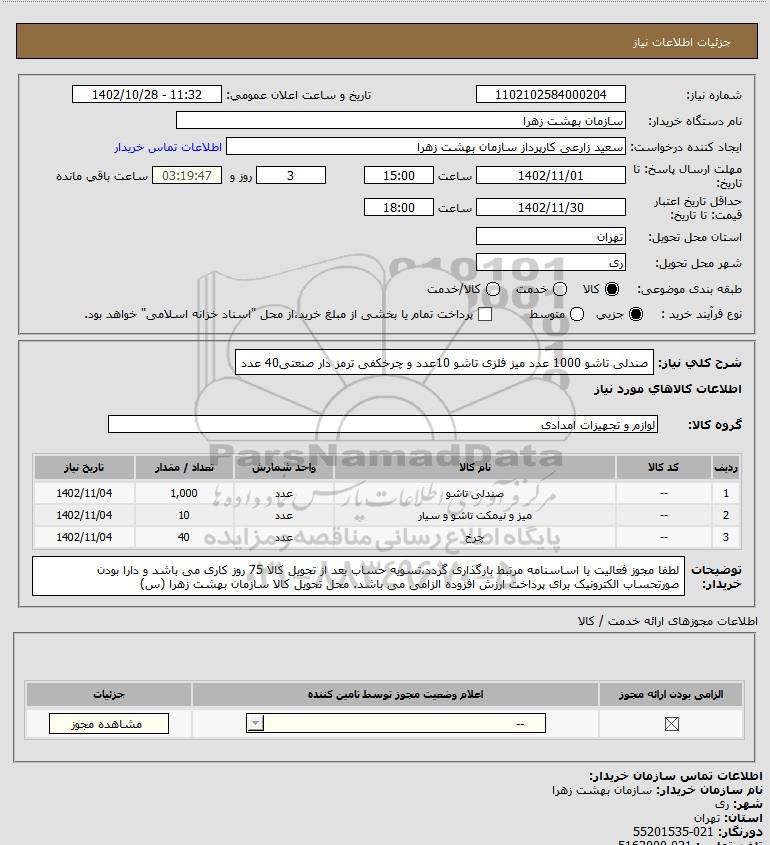Click the ردیف column header

click(725, 467)
